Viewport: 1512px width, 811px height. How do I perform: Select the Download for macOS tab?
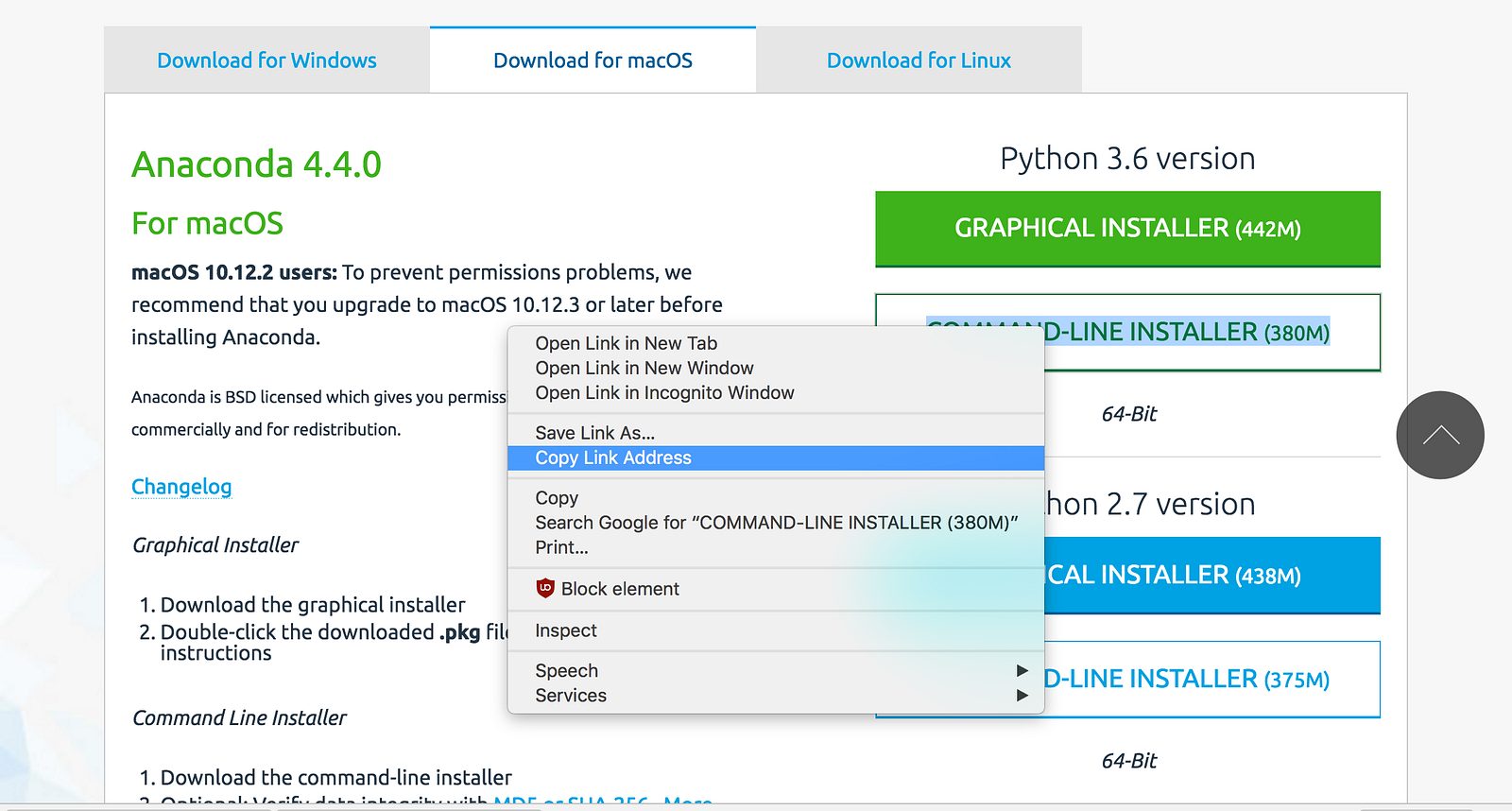(x=593, y=60)
